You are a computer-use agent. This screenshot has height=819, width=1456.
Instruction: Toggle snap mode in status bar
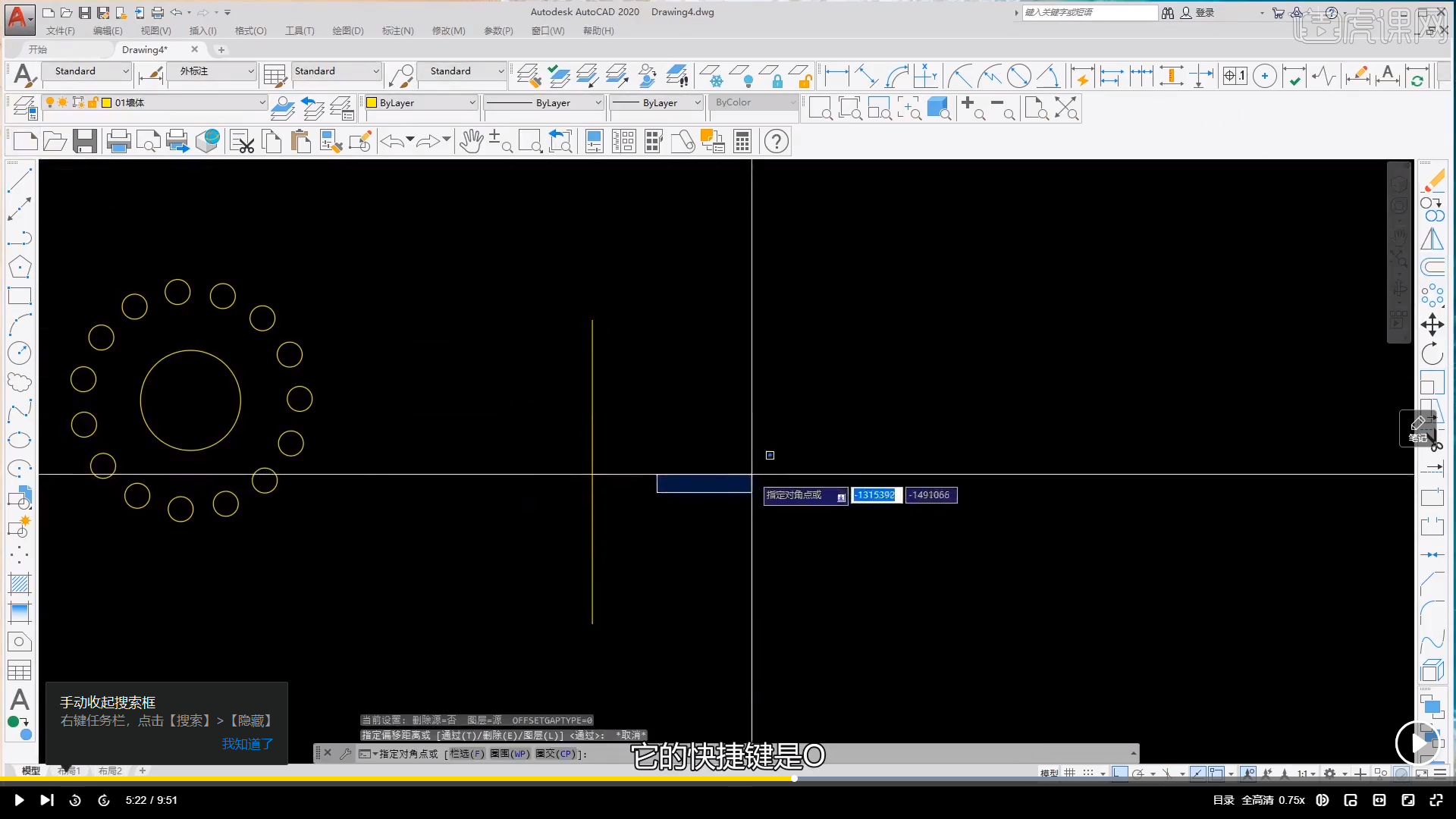point(1088,773)
